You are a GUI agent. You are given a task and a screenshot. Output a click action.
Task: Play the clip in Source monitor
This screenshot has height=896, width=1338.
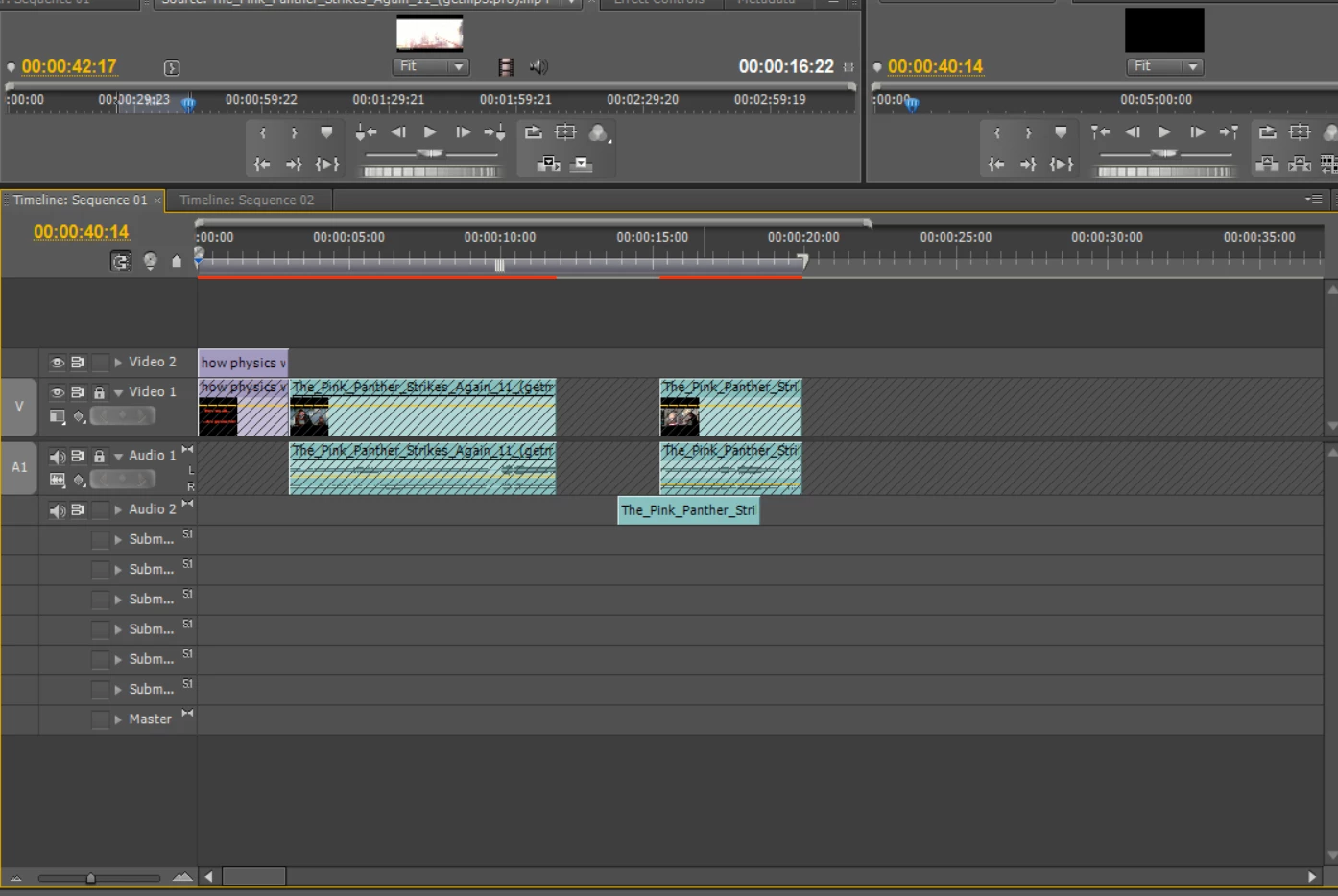click(x=430, y=132)
